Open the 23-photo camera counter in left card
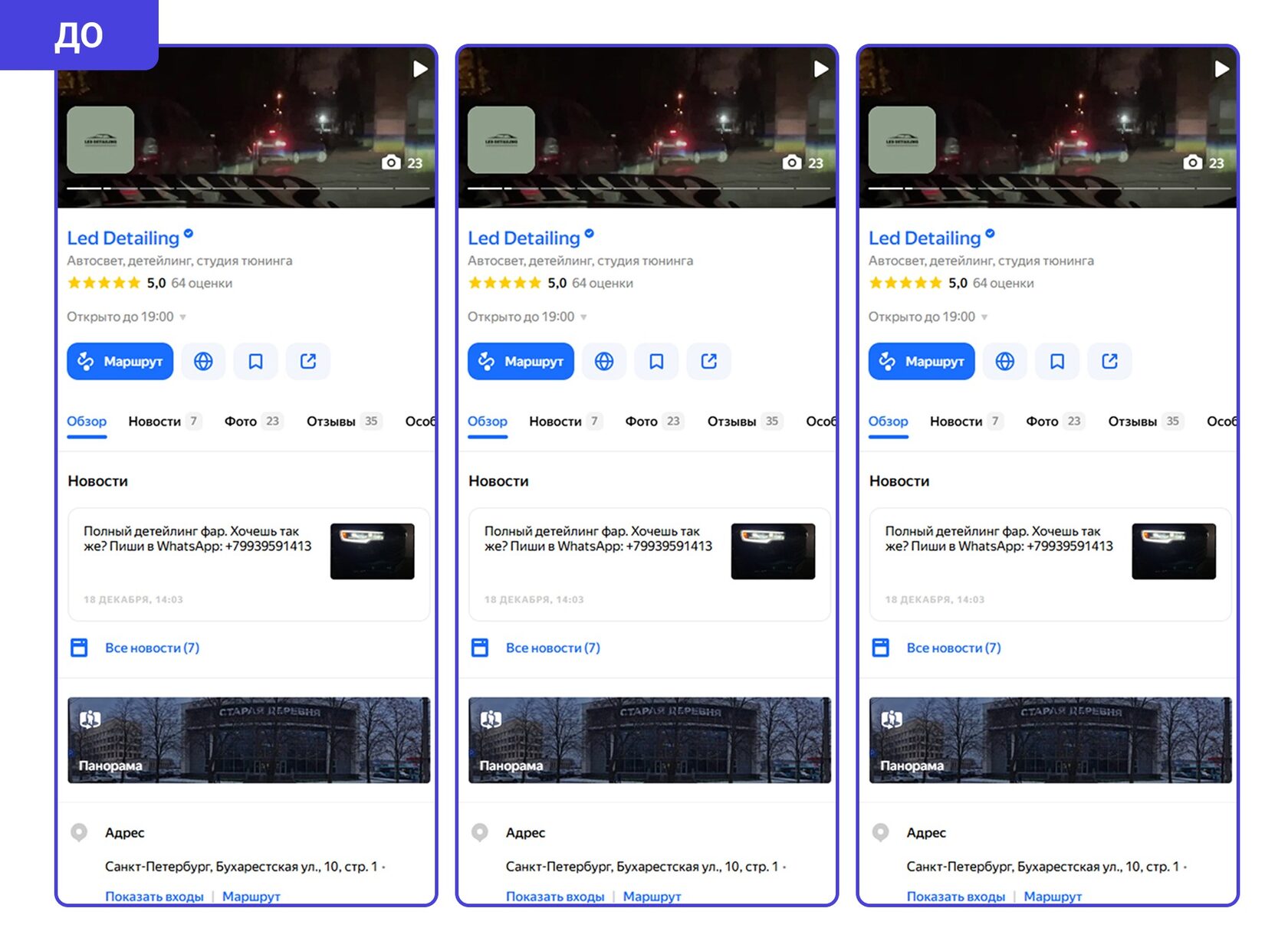1288x951 pixels. pos(402,162)
